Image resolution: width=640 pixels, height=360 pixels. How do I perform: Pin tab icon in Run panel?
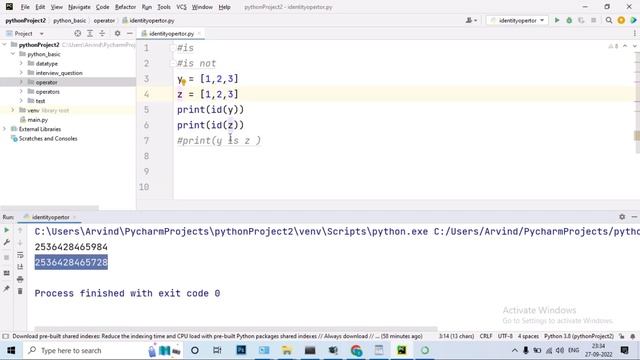[7, 289]
